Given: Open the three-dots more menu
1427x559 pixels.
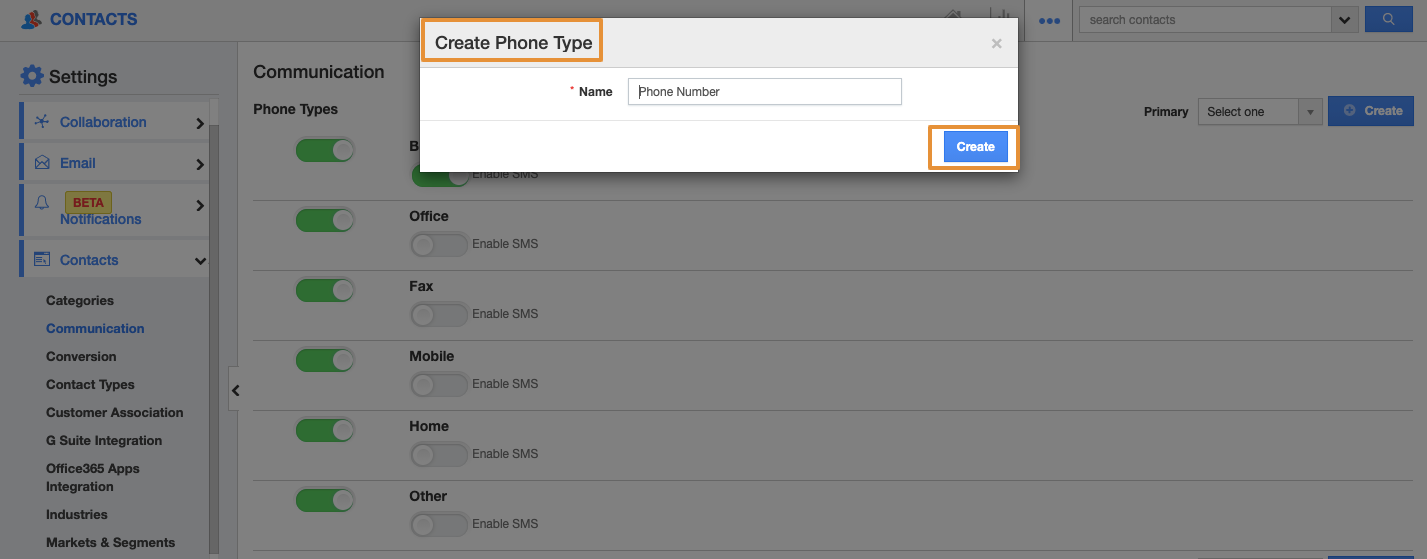Looking at the screenshot, I should tap(1049, 20).
